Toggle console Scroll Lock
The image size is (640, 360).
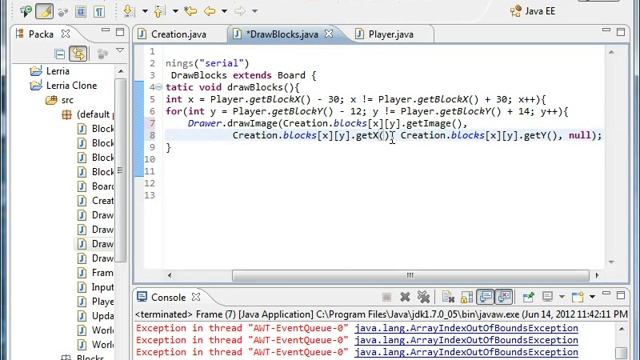pos(467,297)
